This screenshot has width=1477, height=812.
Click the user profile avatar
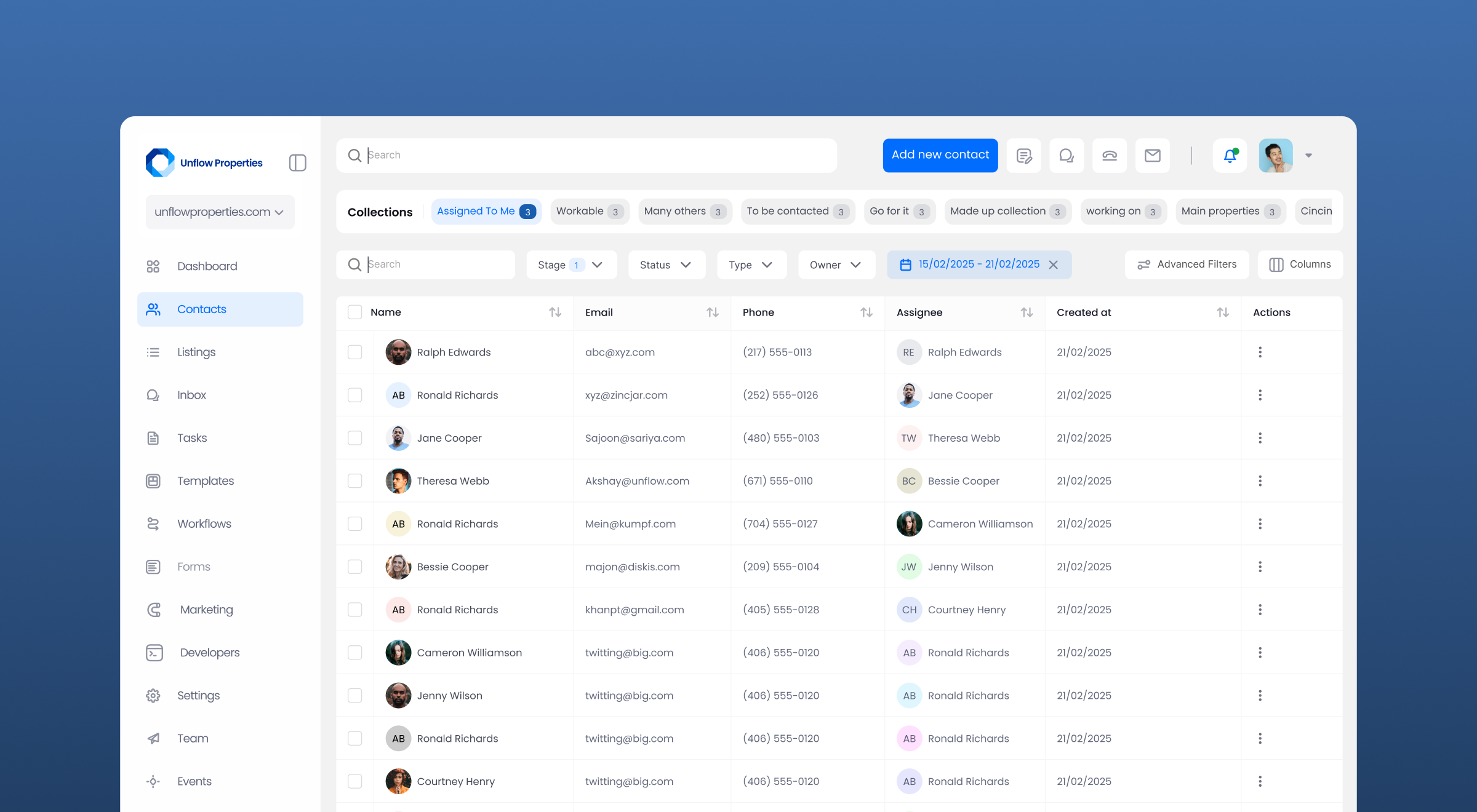click(x=1276, y=156)
